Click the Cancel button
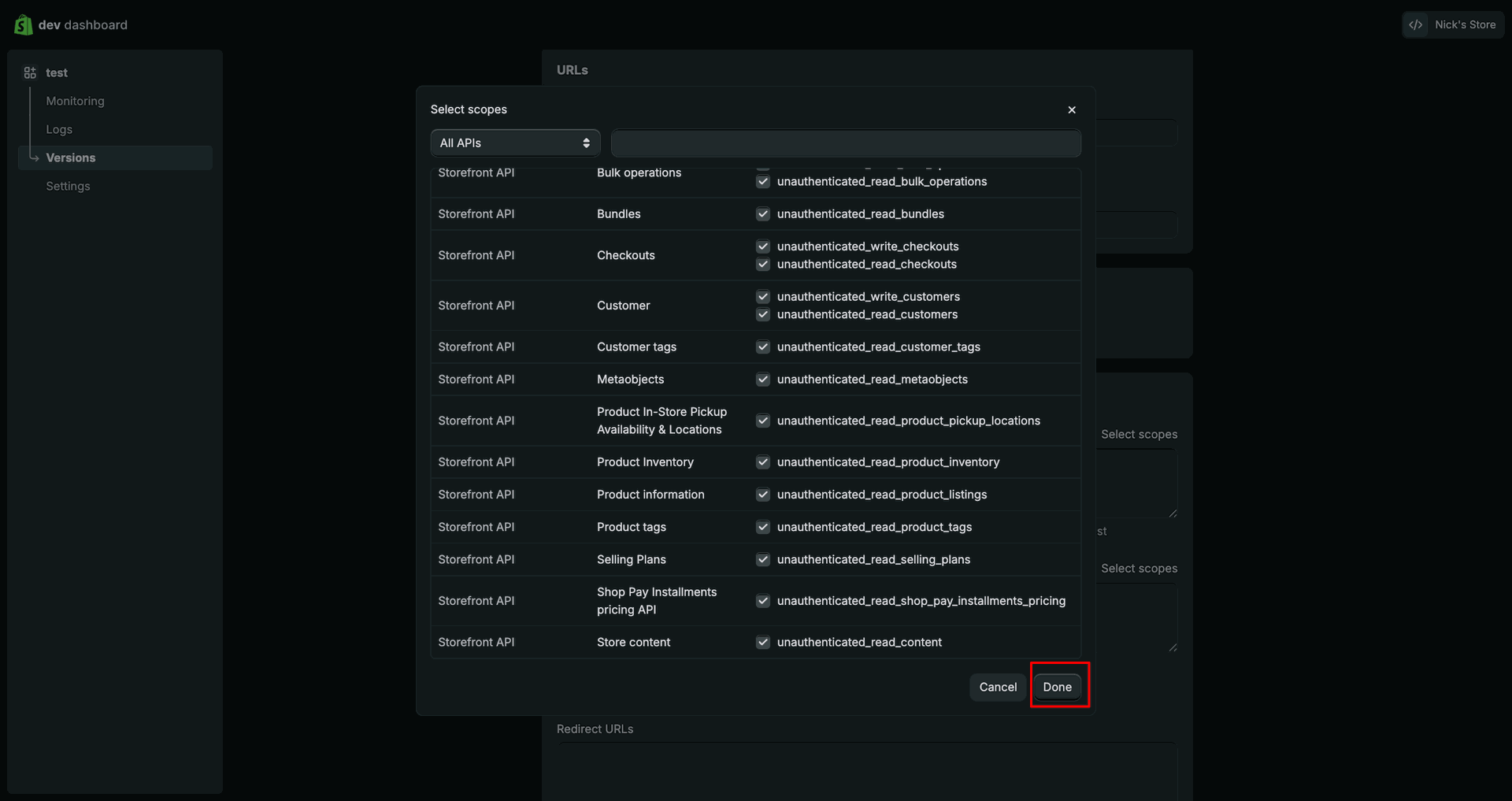Image resolution: width=1512 pixels, height=801 pixels. pos(998,687)
